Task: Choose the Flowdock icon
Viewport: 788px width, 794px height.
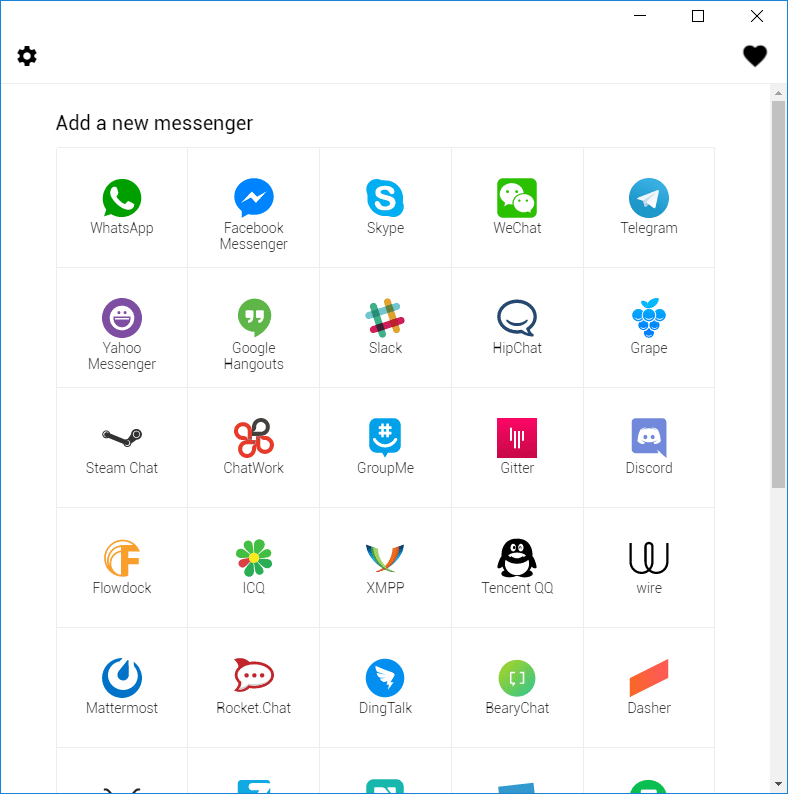Action: tap(122, 558)
